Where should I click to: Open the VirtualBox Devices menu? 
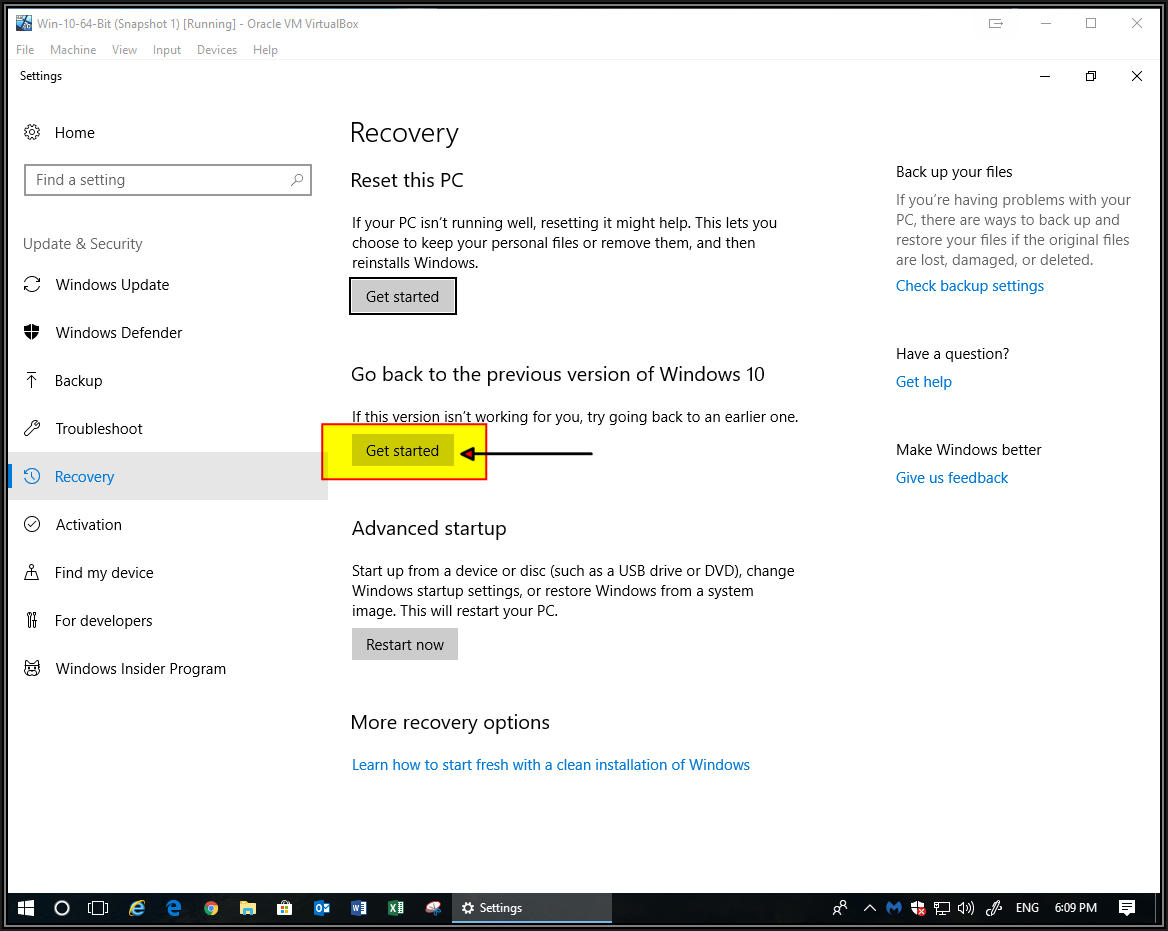tap(217, 50)
